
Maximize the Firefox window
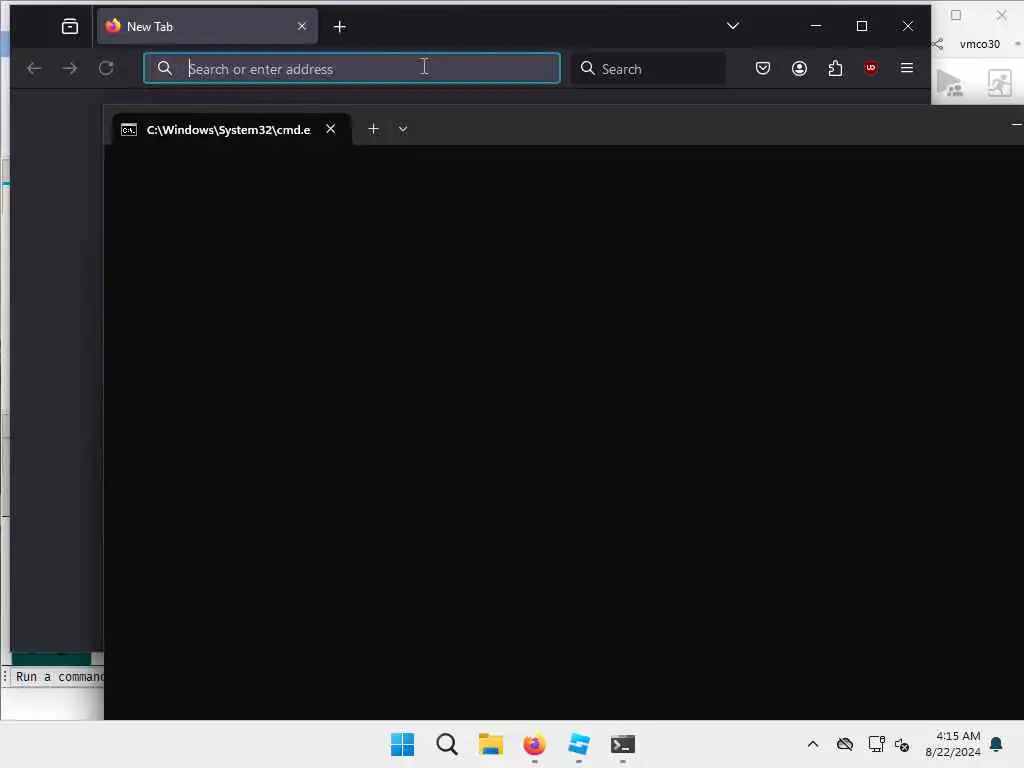[x=862, y=25]
